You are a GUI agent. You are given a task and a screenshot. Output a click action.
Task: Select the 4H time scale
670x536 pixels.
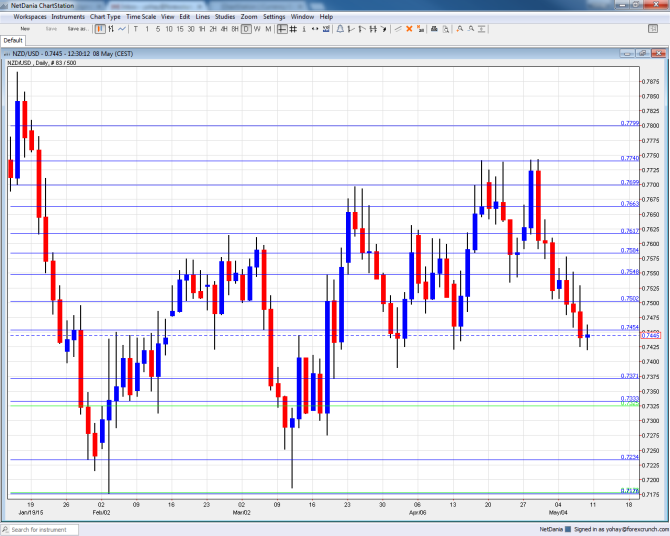point(224,29)
